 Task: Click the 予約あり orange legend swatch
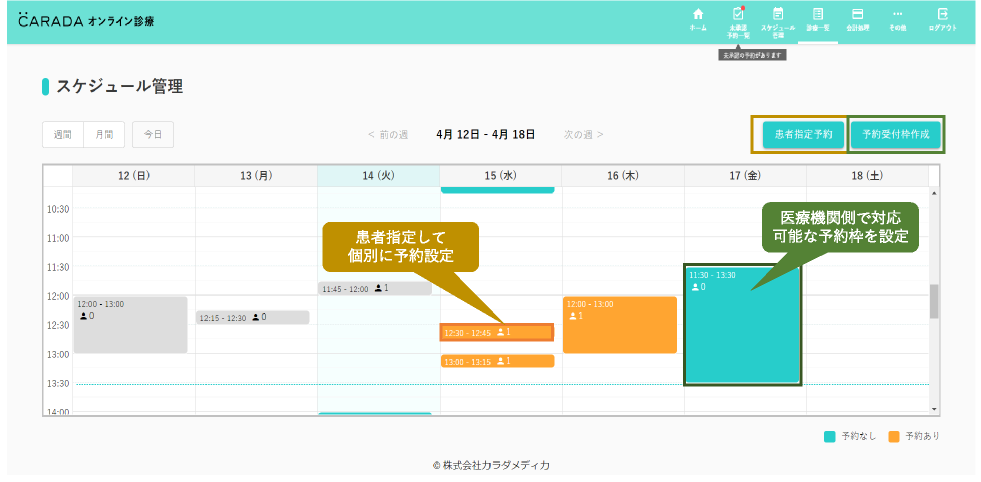coord(893,436)
